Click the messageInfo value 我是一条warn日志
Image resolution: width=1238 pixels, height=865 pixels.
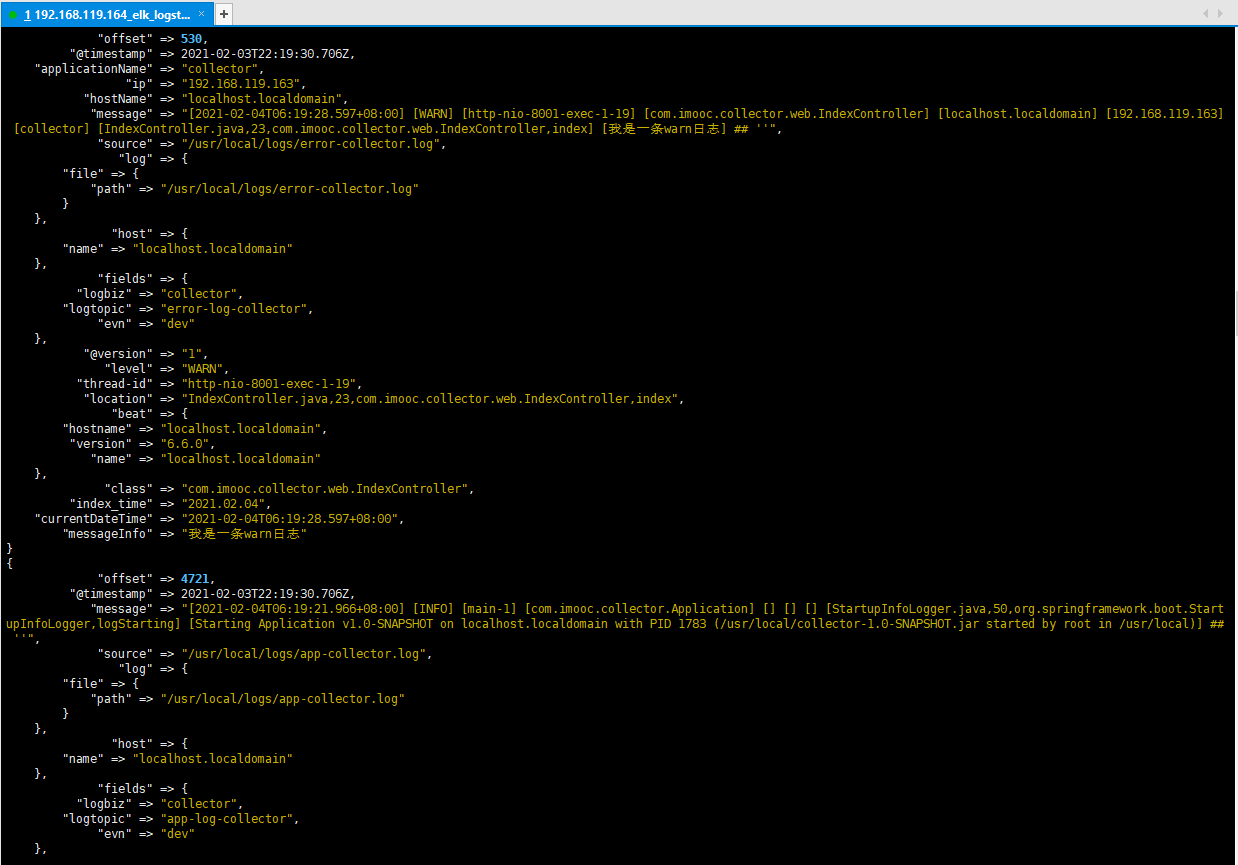(x=244, y=534)
